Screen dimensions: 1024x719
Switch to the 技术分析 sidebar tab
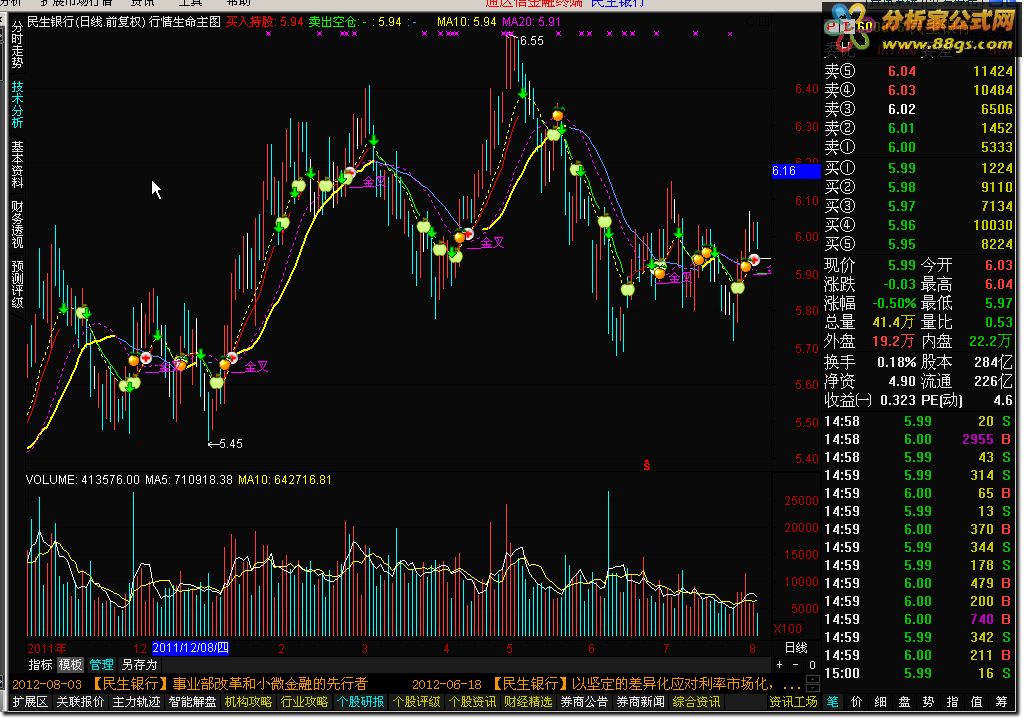[x=17, y=104]
